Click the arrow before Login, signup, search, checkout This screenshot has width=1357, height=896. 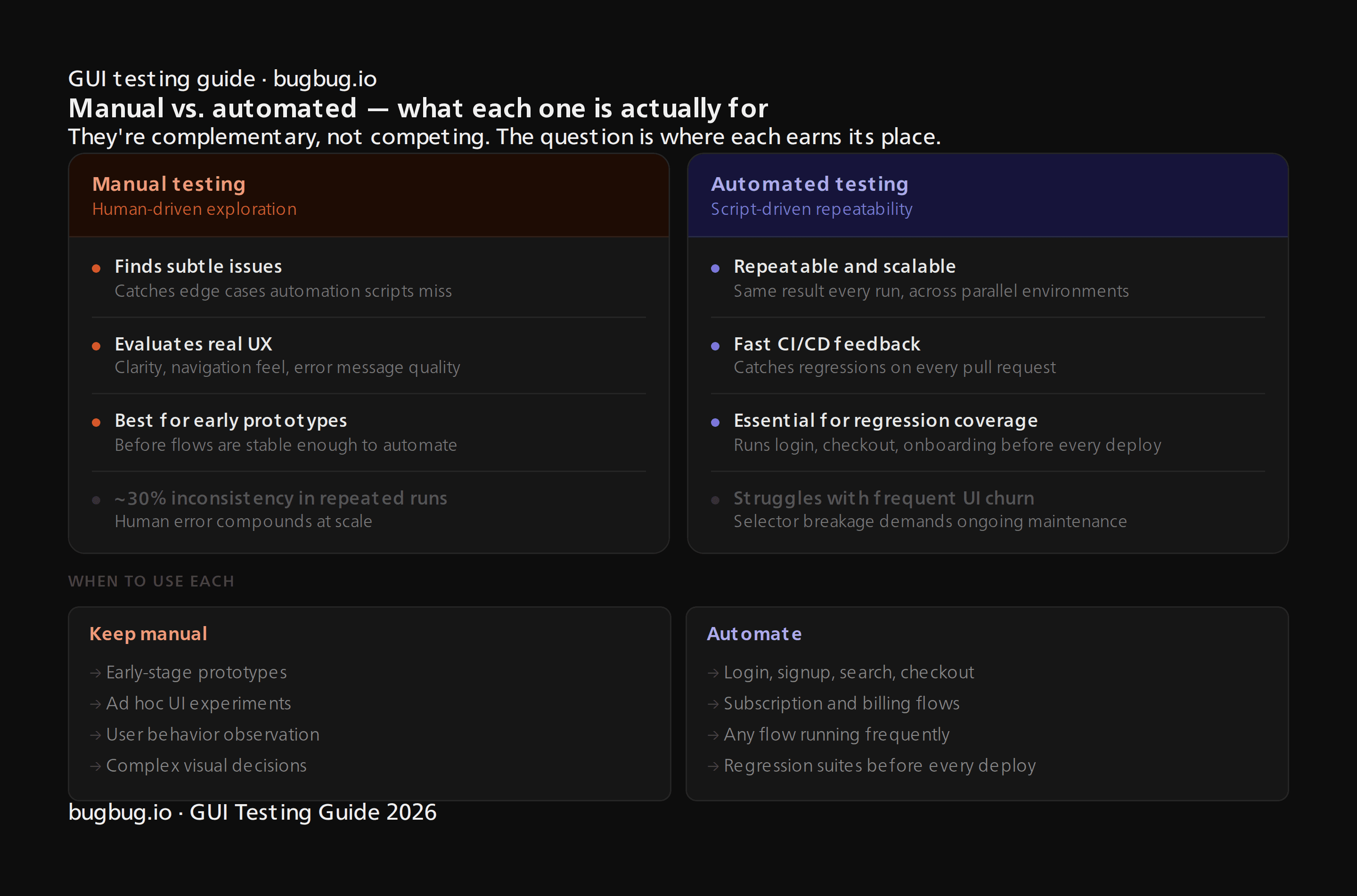pos(712,673)
